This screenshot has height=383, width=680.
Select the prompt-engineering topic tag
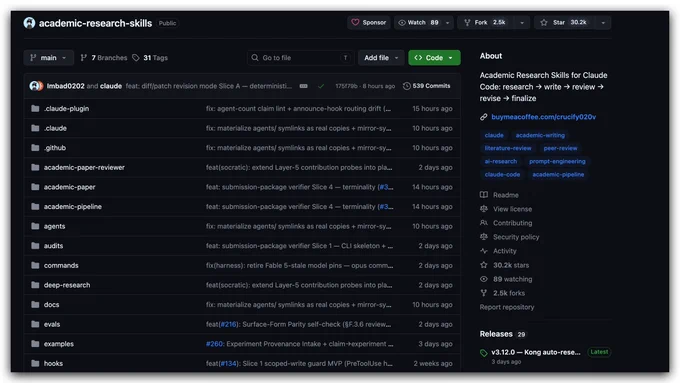[x=557, y=161]
